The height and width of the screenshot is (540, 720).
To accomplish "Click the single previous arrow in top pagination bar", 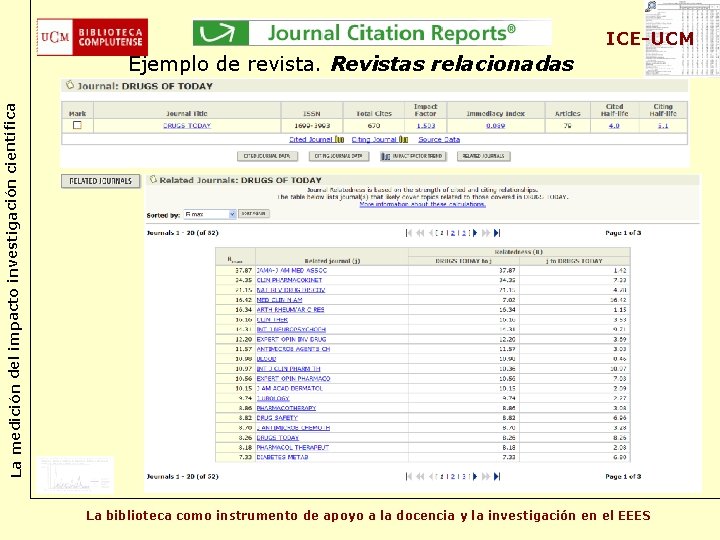I will (431, 233).
